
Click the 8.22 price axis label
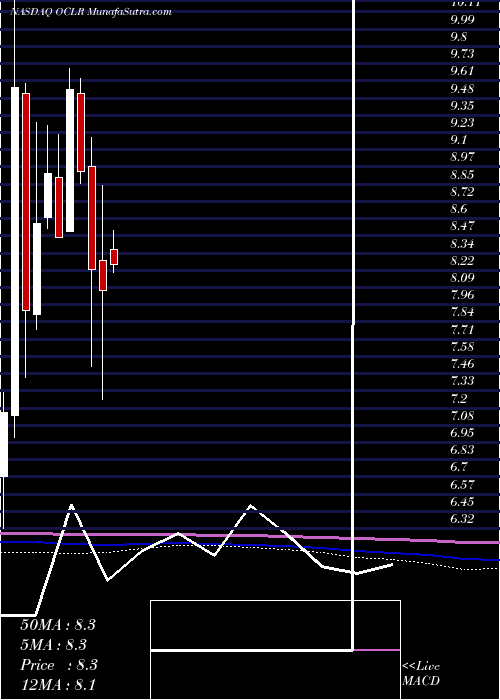(x=462, y=260)
